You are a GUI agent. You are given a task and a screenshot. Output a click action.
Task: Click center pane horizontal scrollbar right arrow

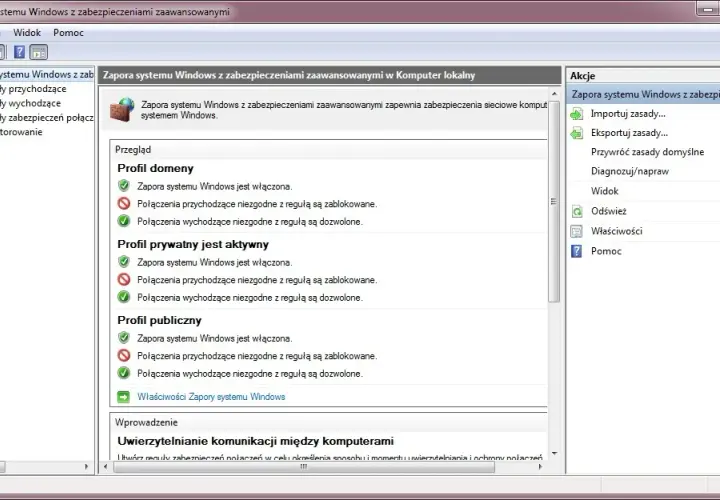tap(540, 466)
